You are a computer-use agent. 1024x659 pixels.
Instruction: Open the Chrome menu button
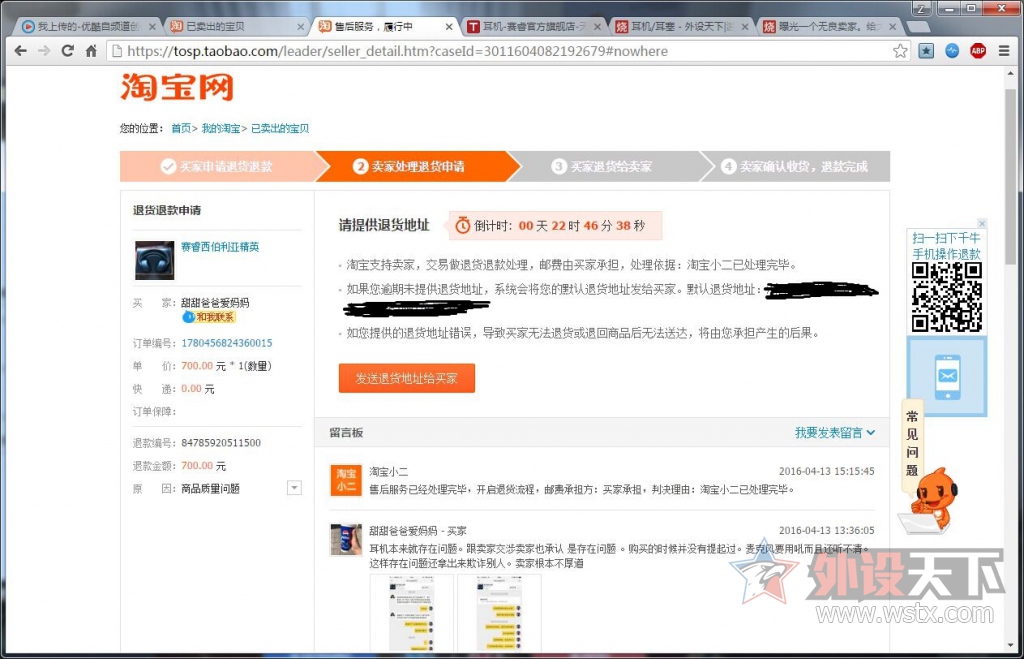(x=1003, y=50)
